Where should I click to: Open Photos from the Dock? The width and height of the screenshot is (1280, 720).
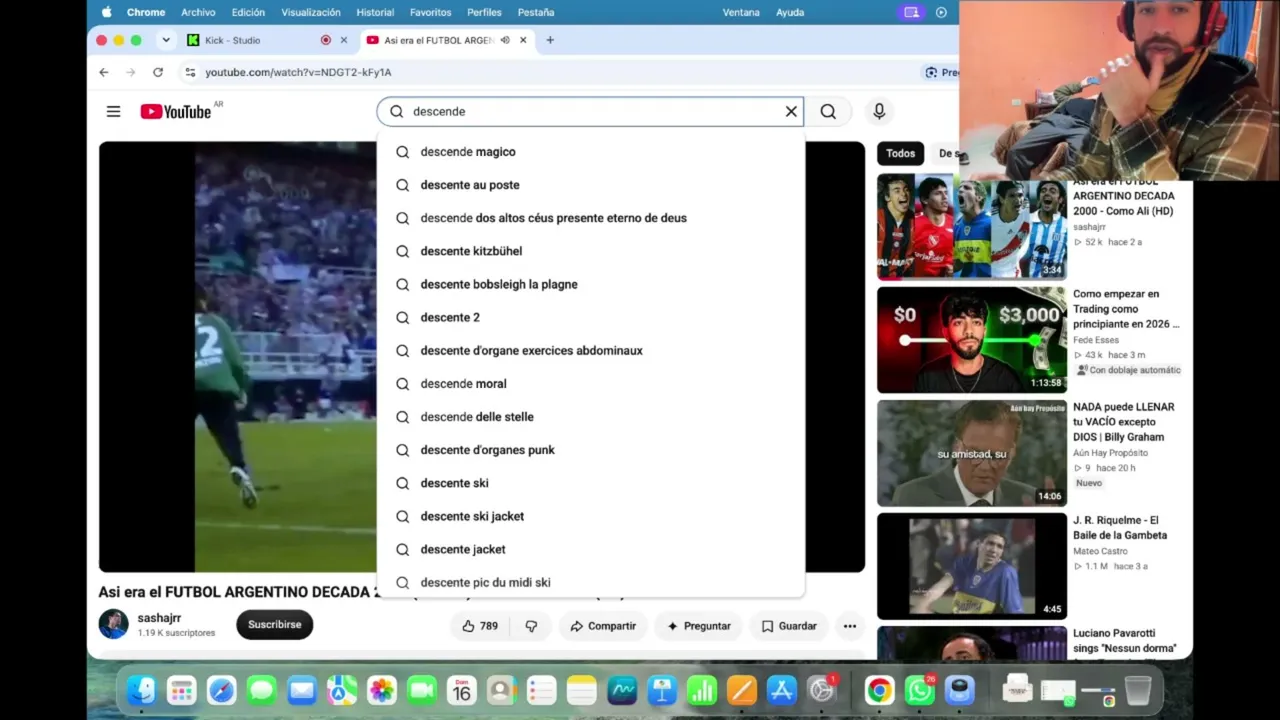(381, 690)
